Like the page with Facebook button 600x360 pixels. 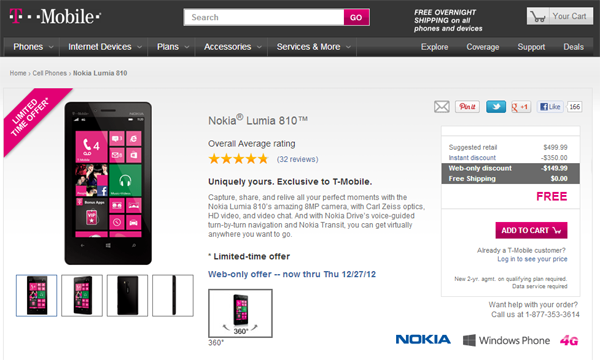click(550, 107)
